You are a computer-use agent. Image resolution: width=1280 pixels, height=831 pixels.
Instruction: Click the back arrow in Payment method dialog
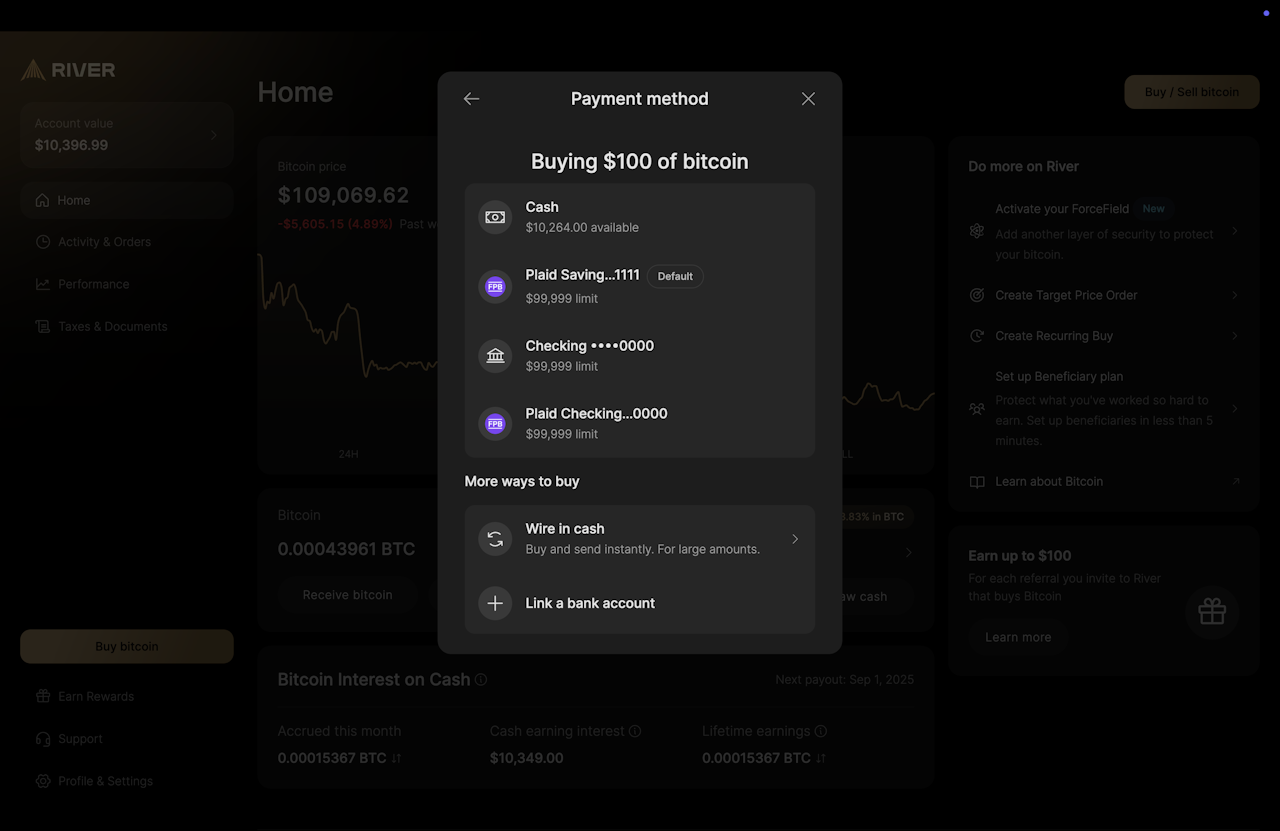click(471, 99)
